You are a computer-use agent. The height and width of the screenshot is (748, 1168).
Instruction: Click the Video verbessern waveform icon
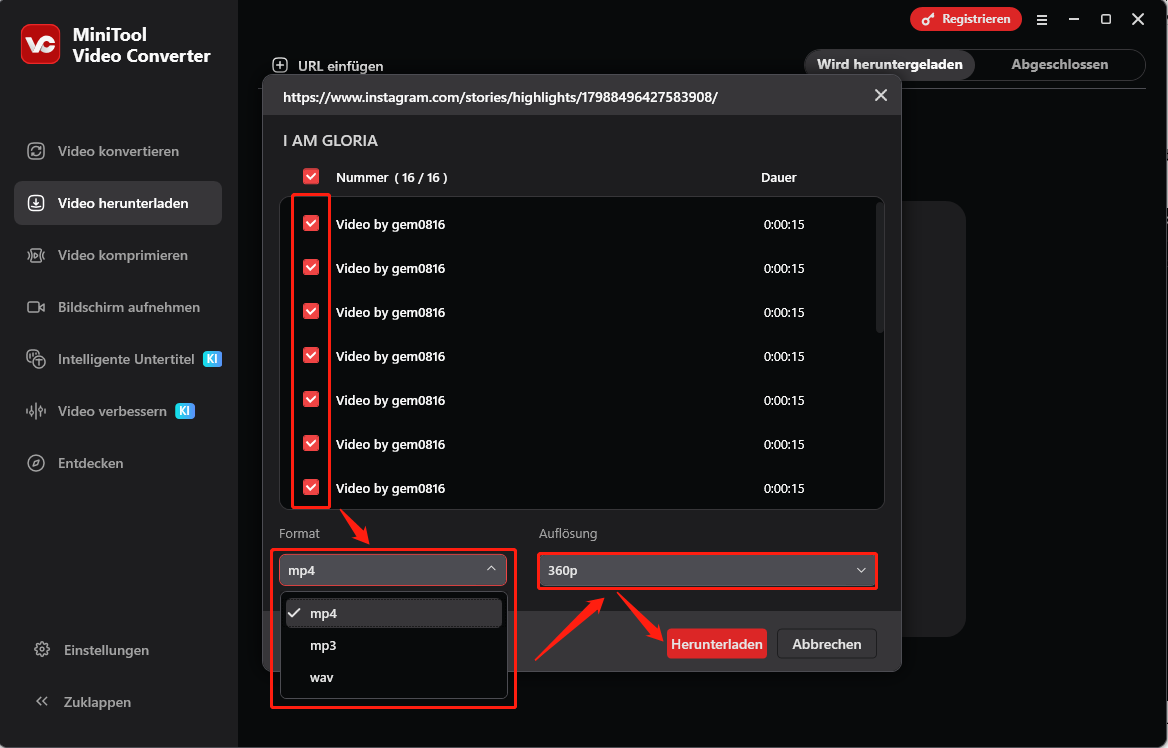point(36,411)
